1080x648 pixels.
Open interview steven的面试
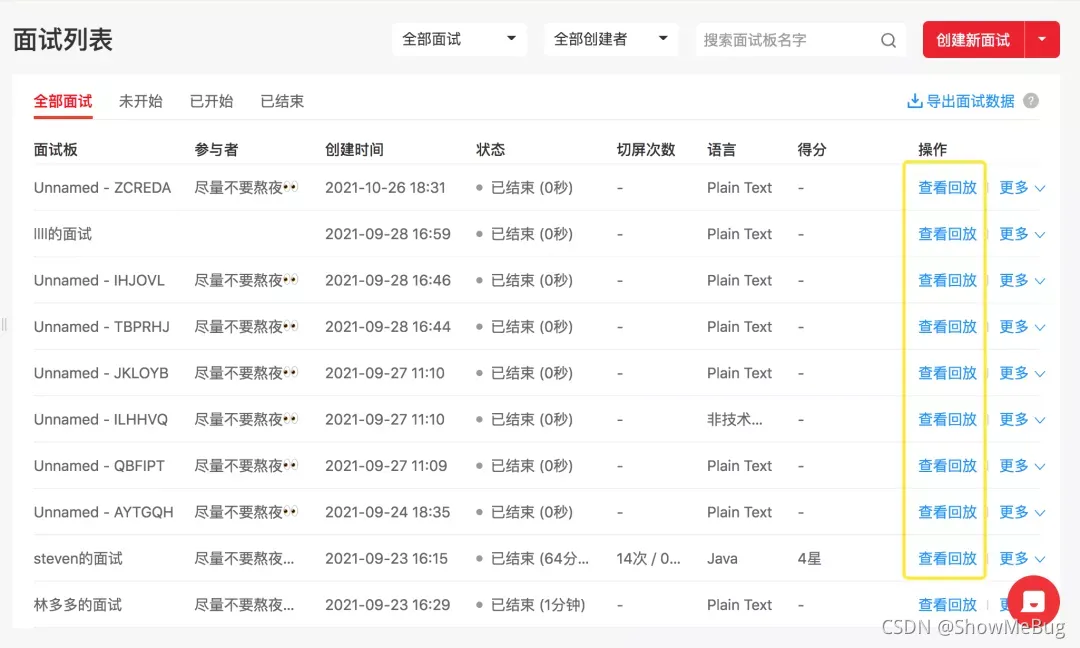tap(78, 558)
